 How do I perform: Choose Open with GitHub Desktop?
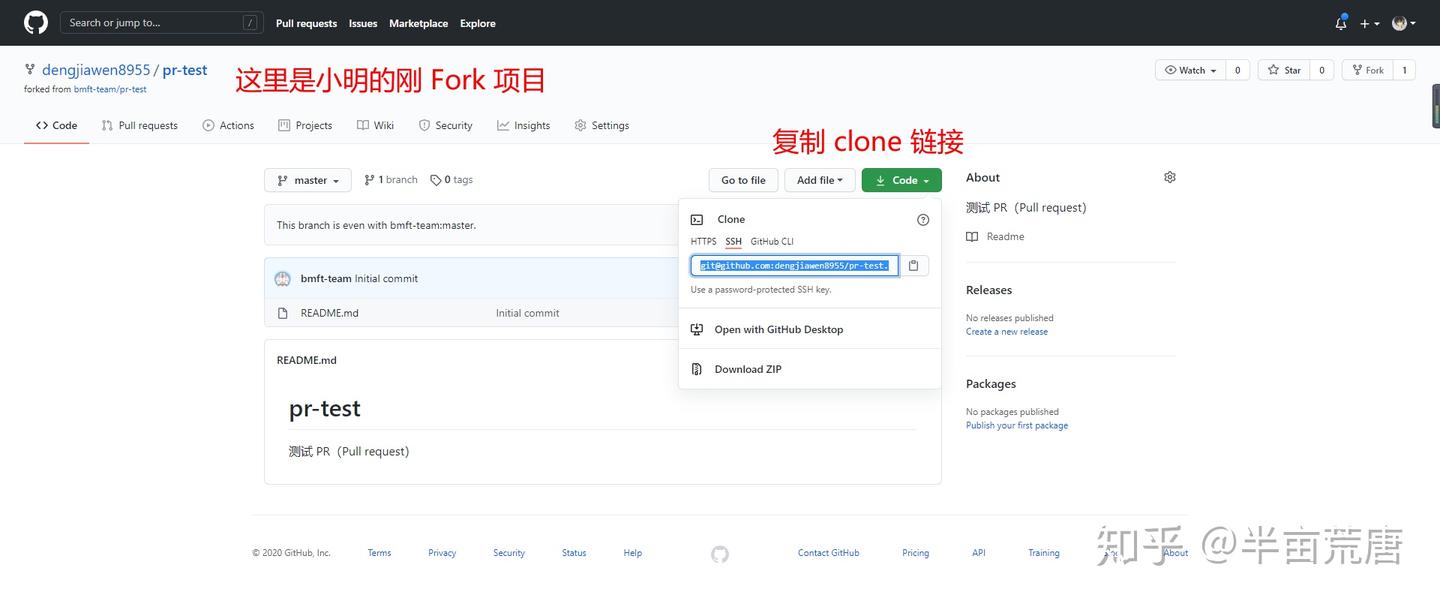pyautogui.click(x=810, y=329)
